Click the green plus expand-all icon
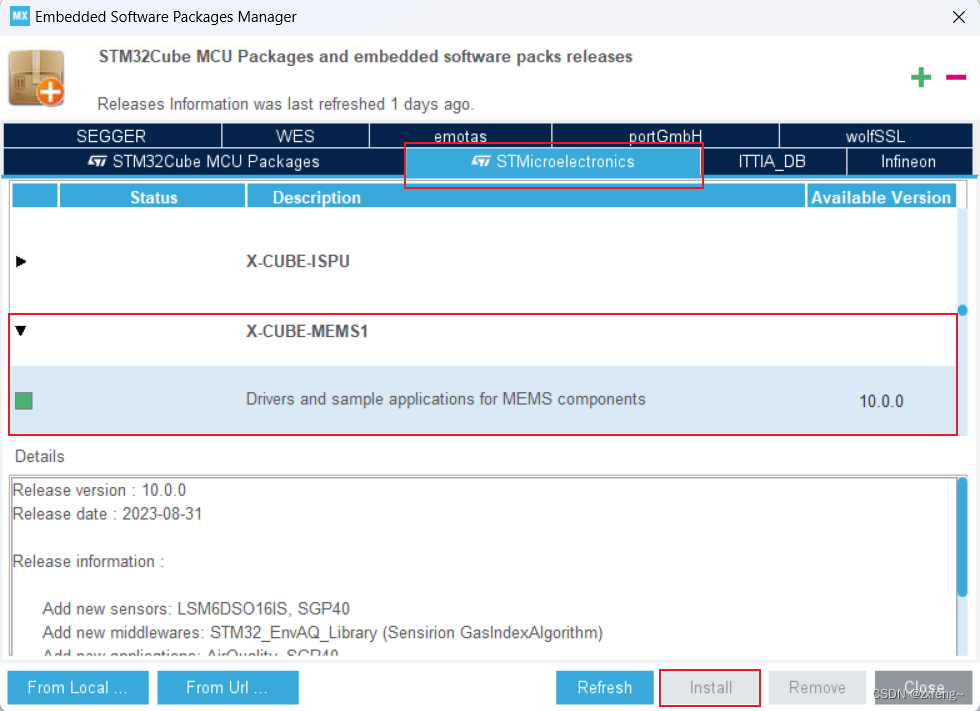 921,77
